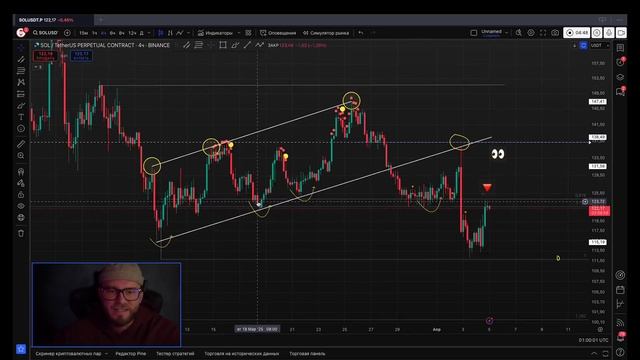Viewport: 640px width, 360px height.
Task: Remove drawings with trash icon
Action: 21,233
